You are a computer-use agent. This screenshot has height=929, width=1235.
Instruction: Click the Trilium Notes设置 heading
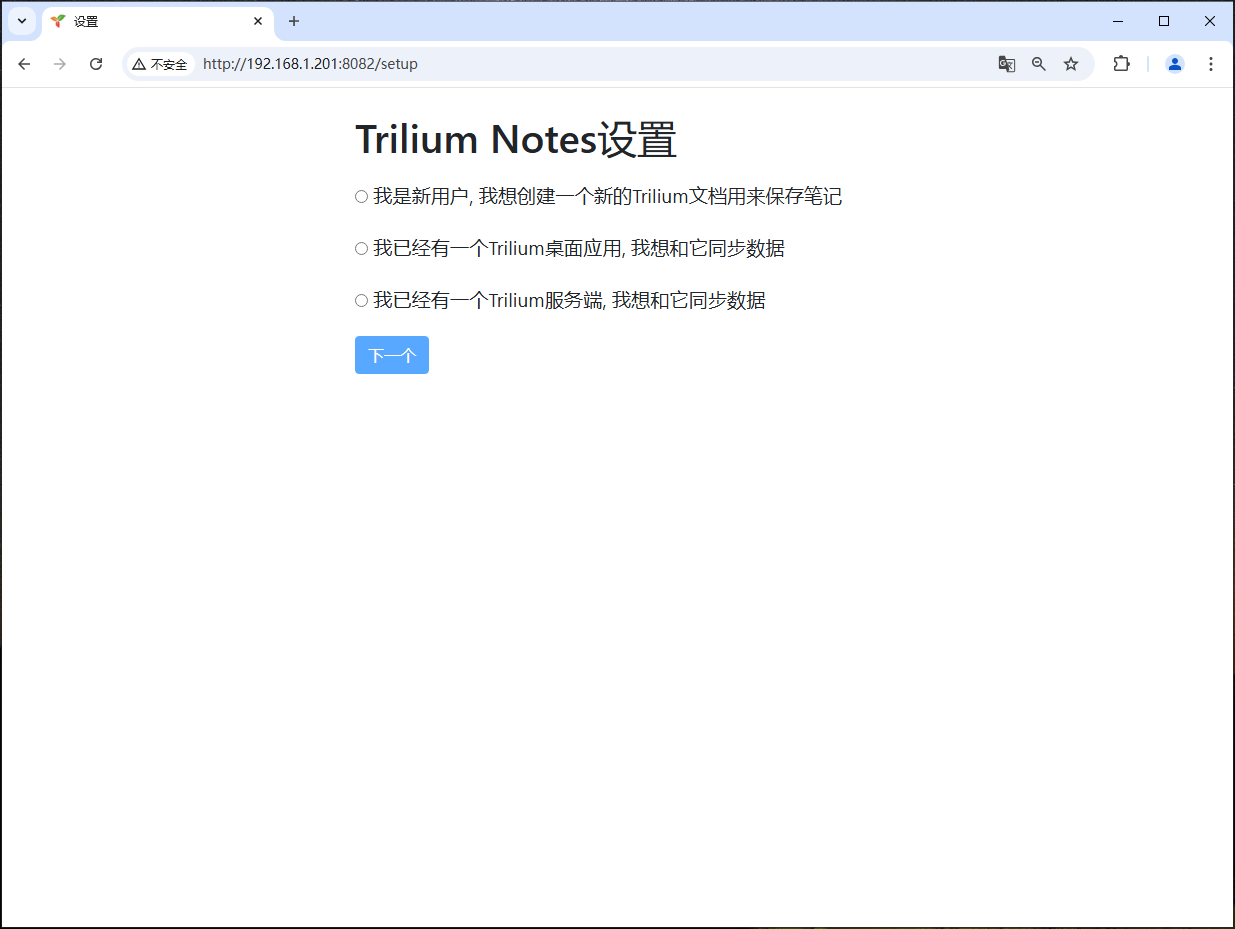tap(516, 139)
